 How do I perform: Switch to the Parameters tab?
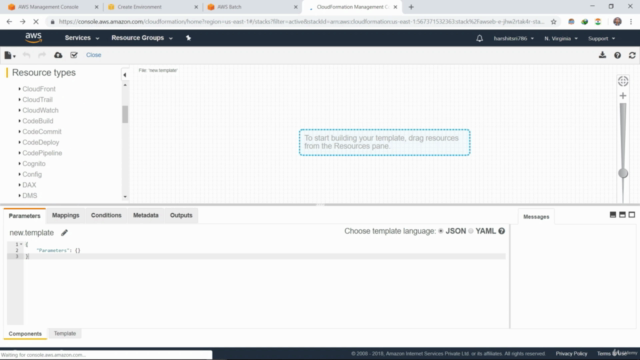tap(24, 216)
